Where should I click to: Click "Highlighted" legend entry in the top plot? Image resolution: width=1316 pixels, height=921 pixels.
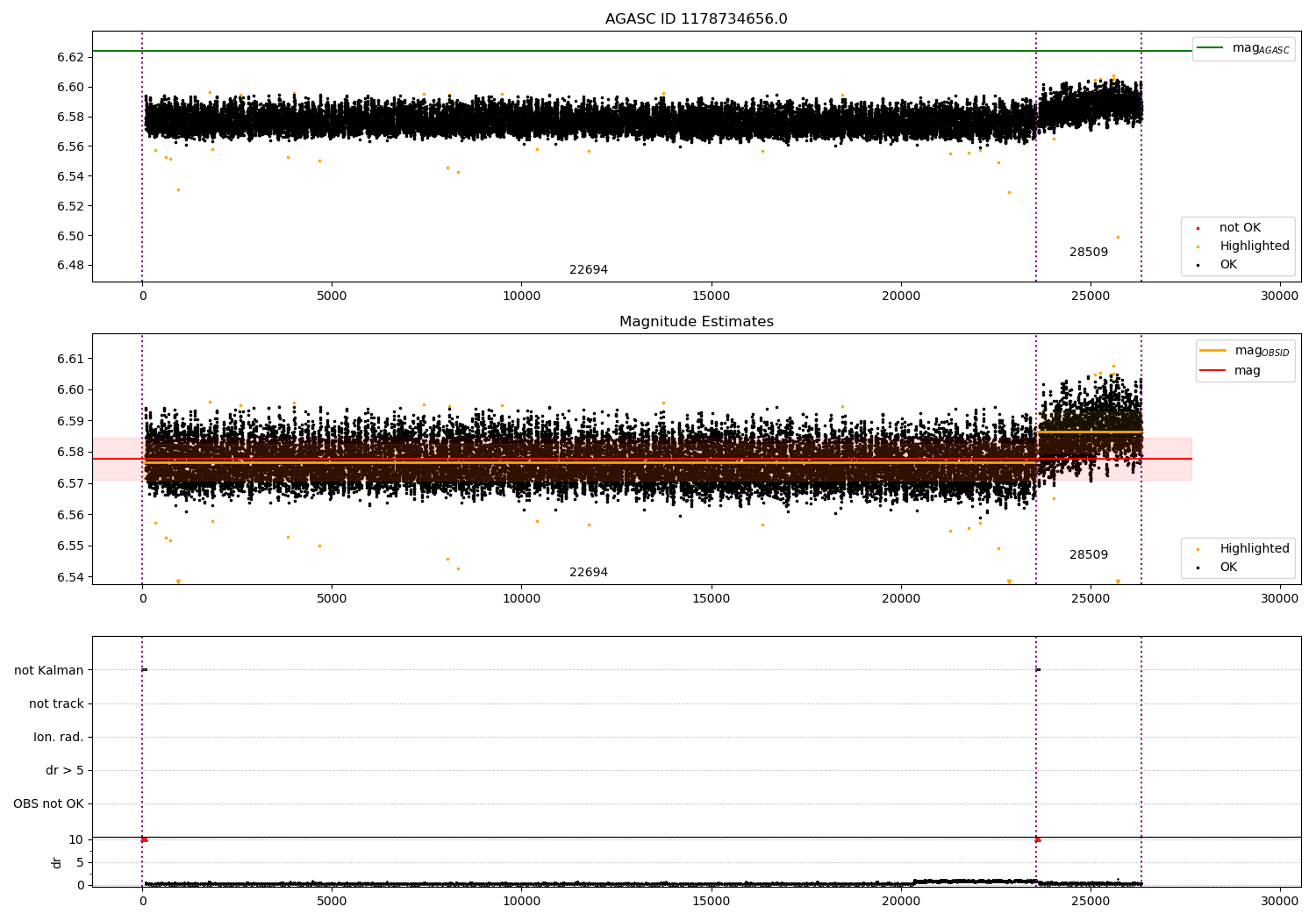(1255, 246)
